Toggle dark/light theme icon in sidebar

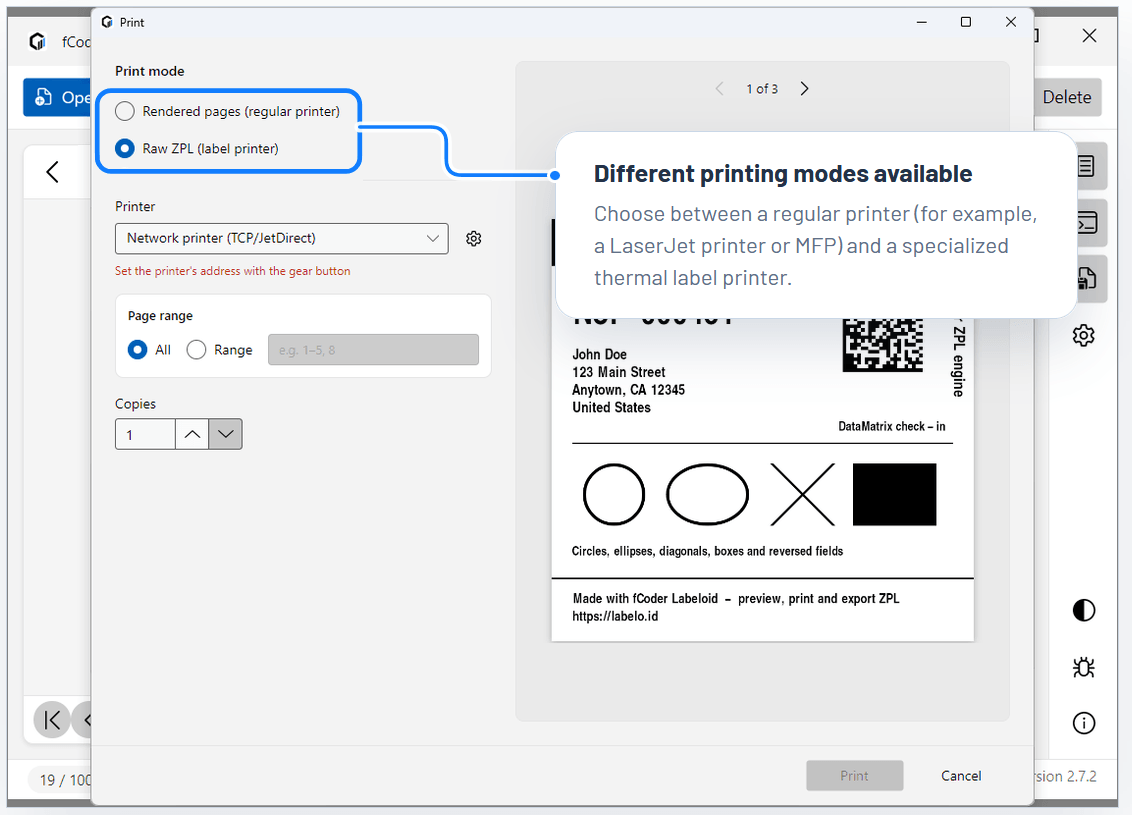[x=1084, y=611]
